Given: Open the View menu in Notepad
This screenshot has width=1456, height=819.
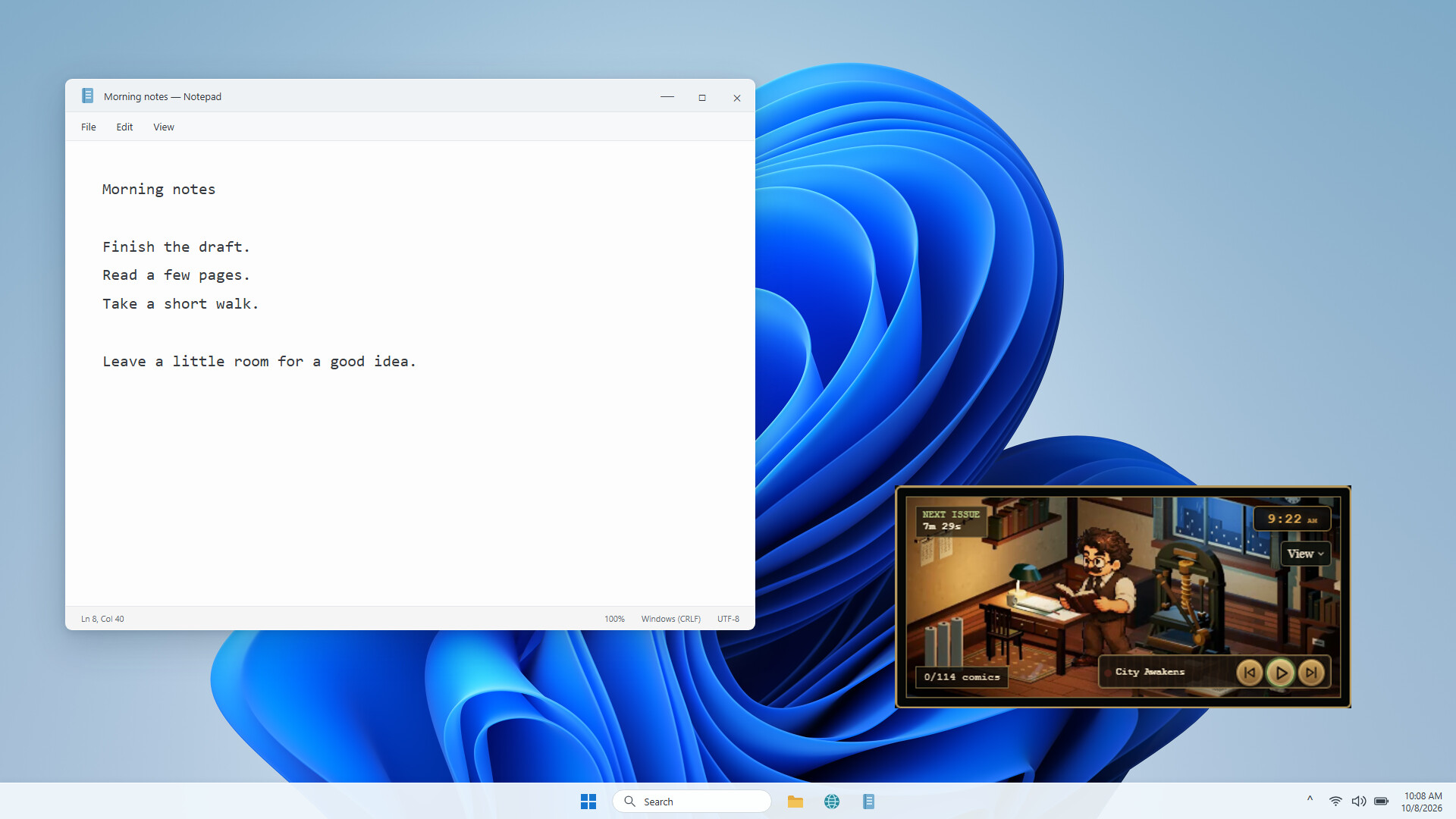Looking at the screenshot, I should point(164,127).
